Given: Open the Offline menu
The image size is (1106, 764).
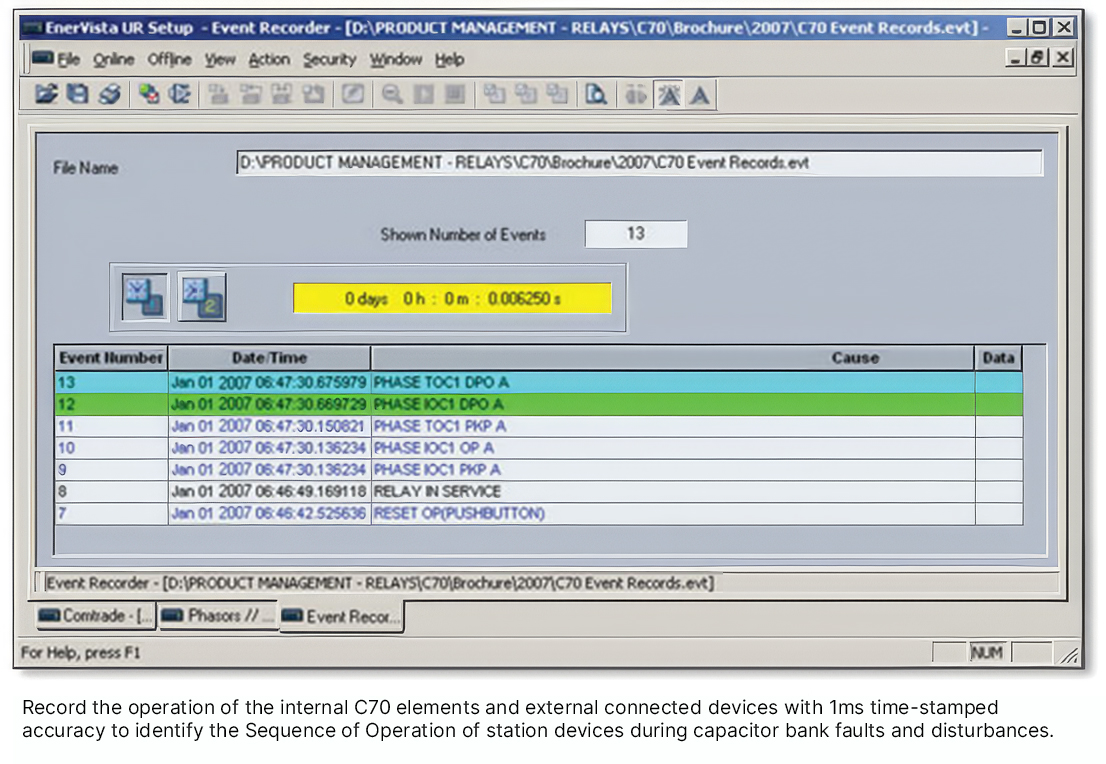Looking at the screenshot, I should pos(169,60).
